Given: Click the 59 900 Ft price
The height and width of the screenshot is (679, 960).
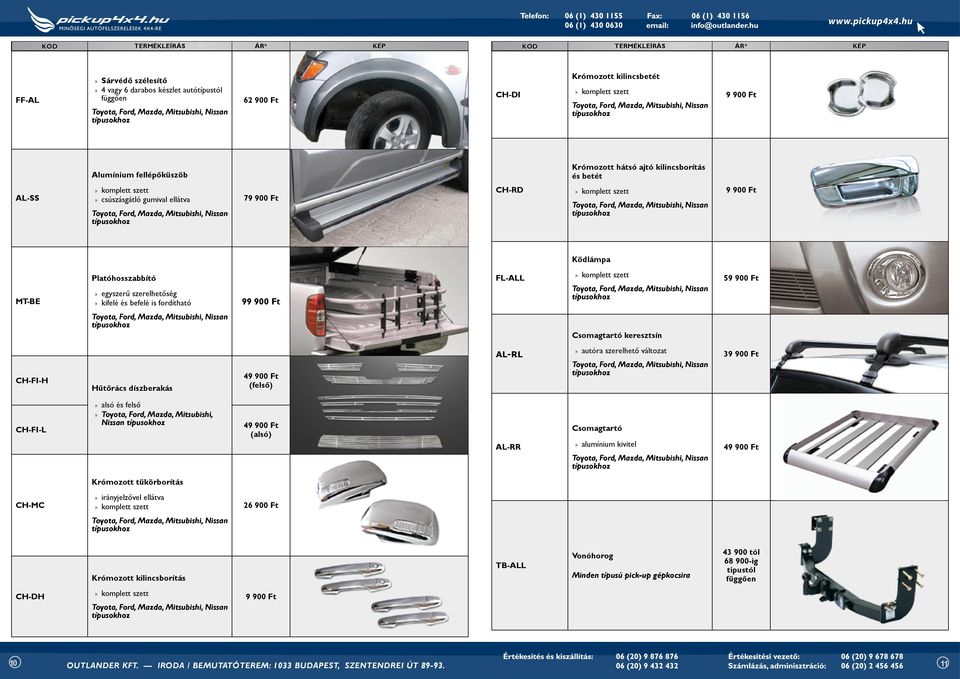Looking at the screenshot, I should [741, 278].
